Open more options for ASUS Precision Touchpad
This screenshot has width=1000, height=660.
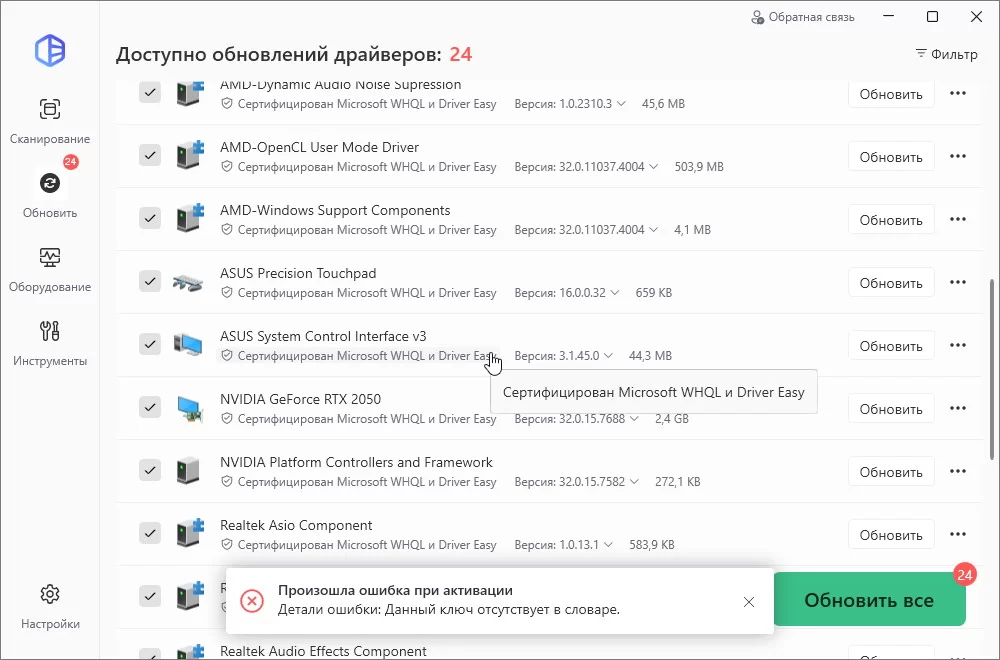click(958, 282)
